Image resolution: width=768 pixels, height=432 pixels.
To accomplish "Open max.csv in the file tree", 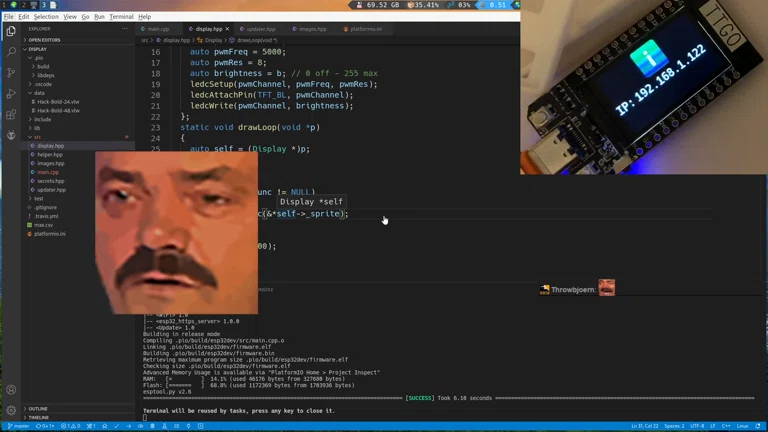I will pyautogui.click(x=43, y=225).
